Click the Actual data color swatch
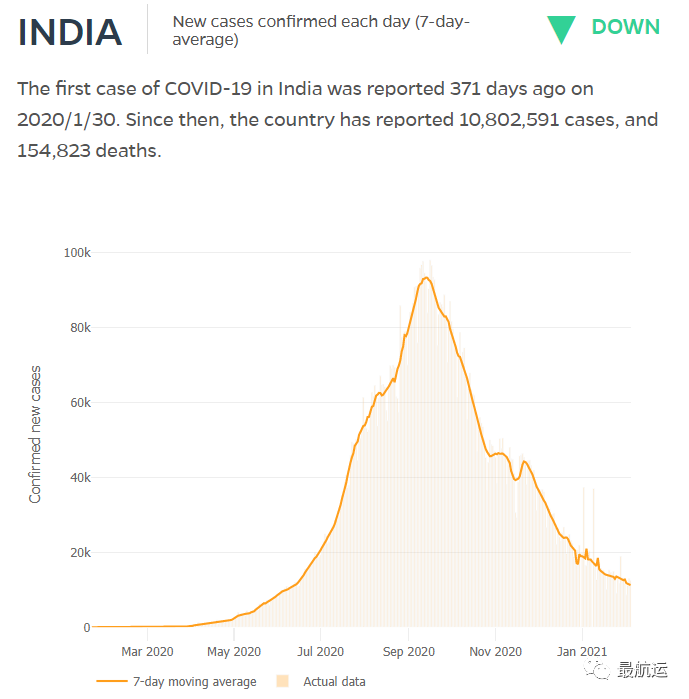Image resolution: width=689 pixels, height=699 pixels. [x=282, y=682]
